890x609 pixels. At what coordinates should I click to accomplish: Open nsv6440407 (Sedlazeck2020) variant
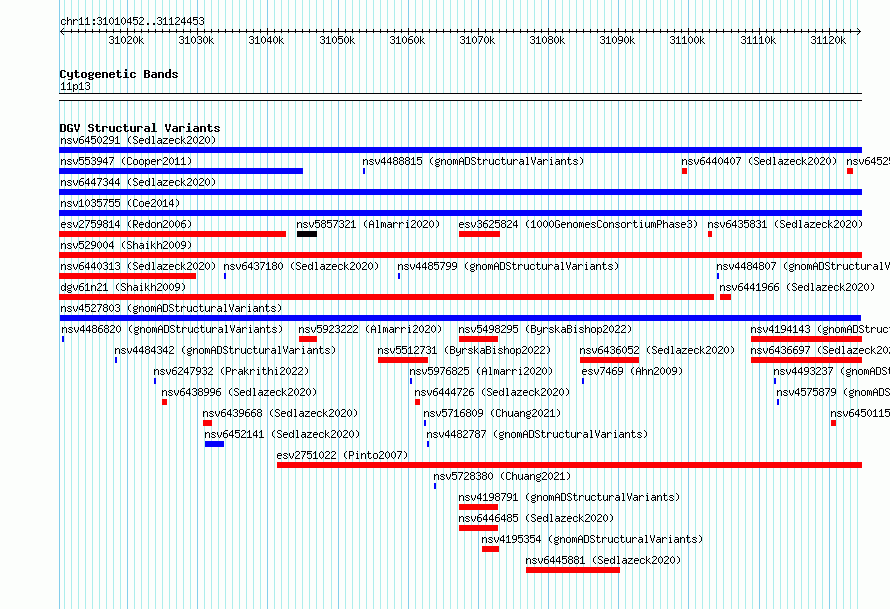tap(759, 161)
